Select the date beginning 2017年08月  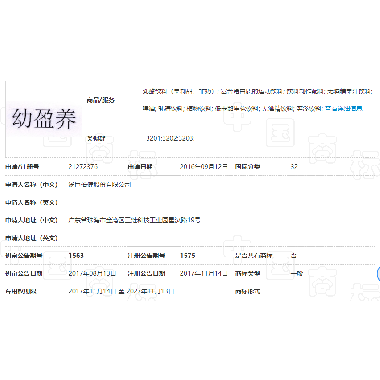(92, 274)
